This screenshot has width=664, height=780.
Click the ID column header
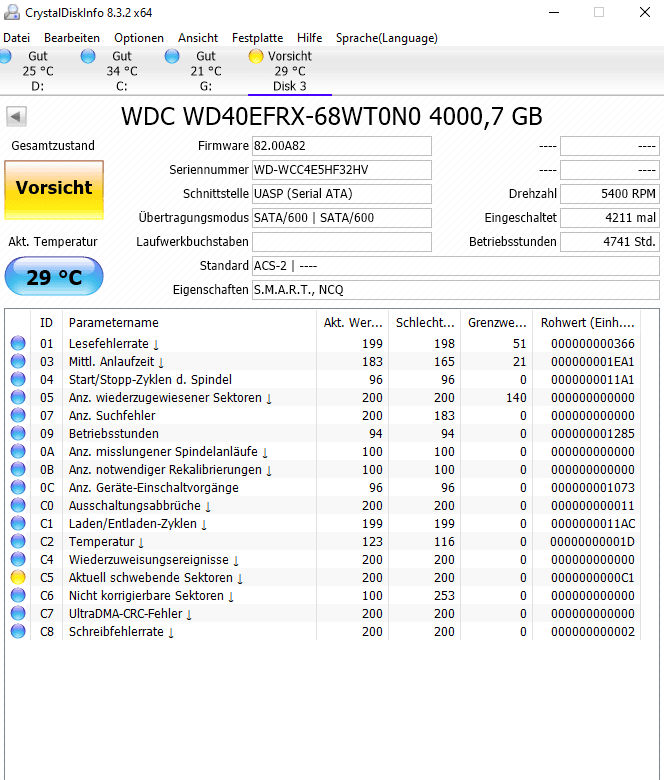pyautogui.click(x=46, y=322)
